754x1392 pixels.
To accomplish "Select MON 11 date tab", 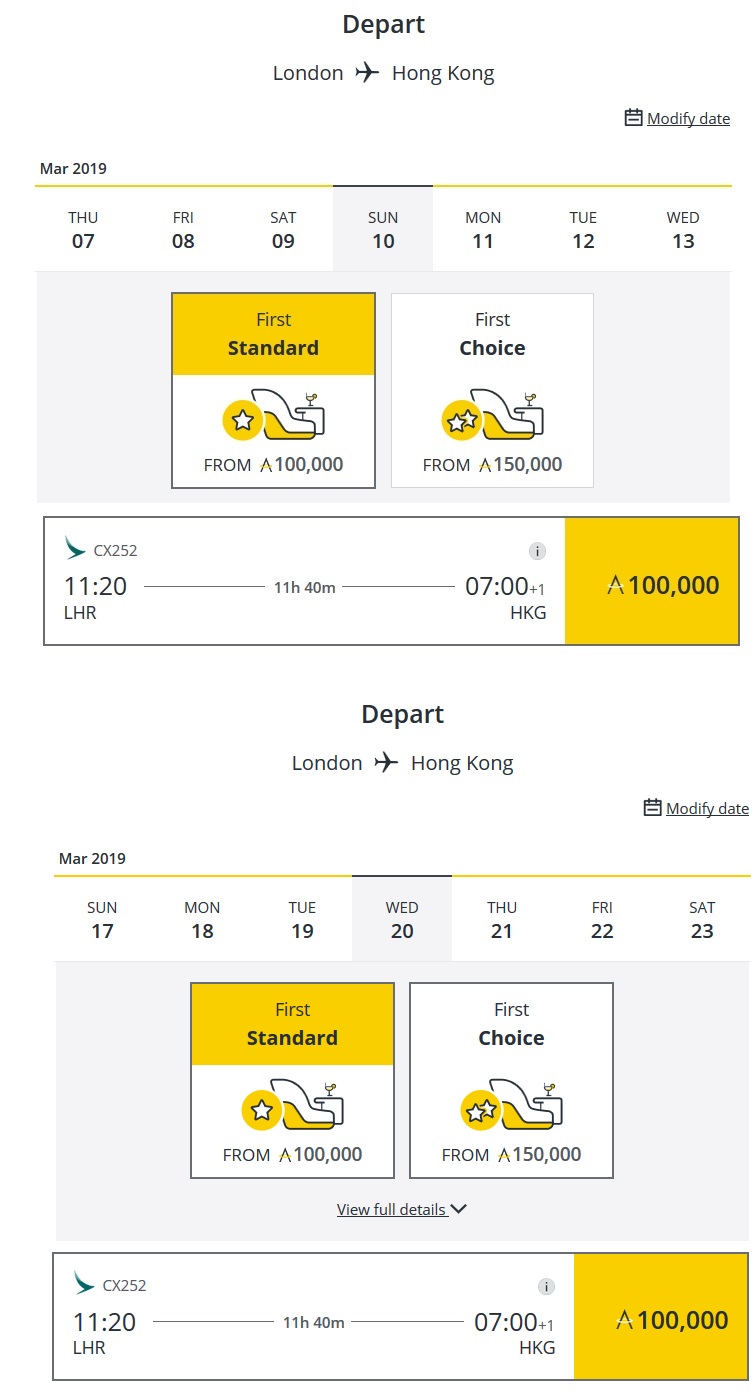I will click(x=483, y=229).
